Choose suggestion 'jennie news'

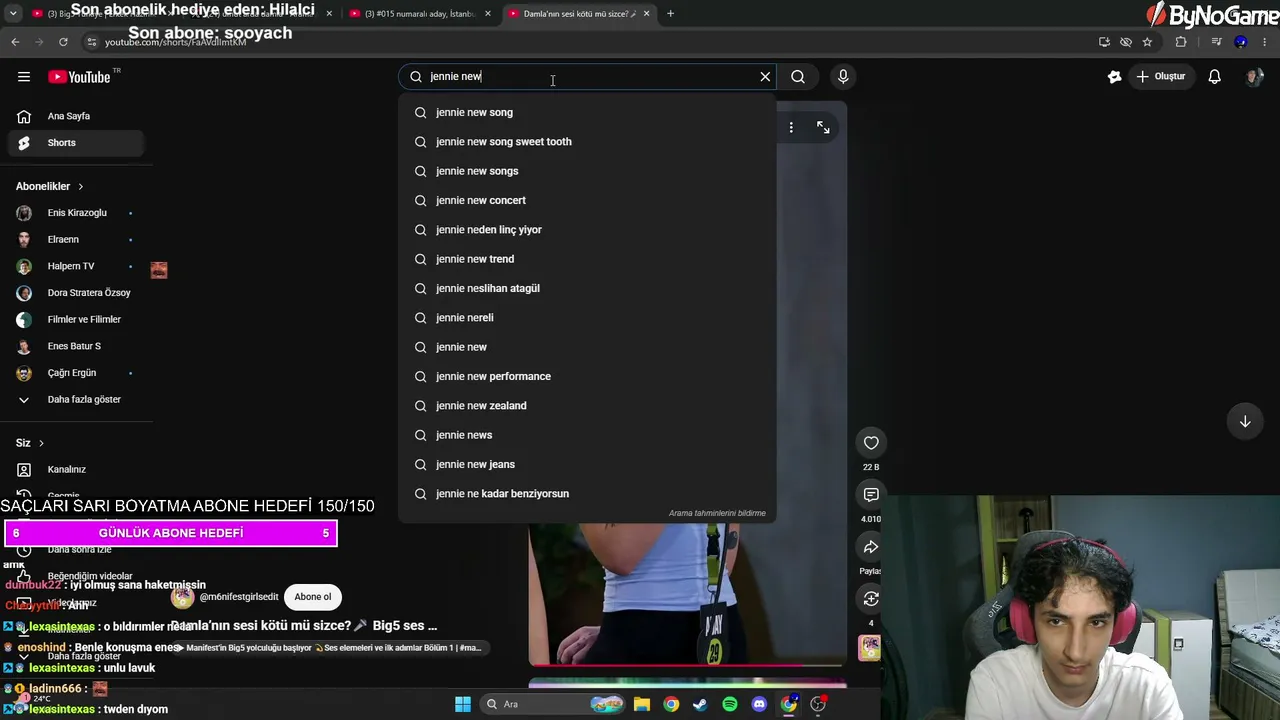(587, 435)
